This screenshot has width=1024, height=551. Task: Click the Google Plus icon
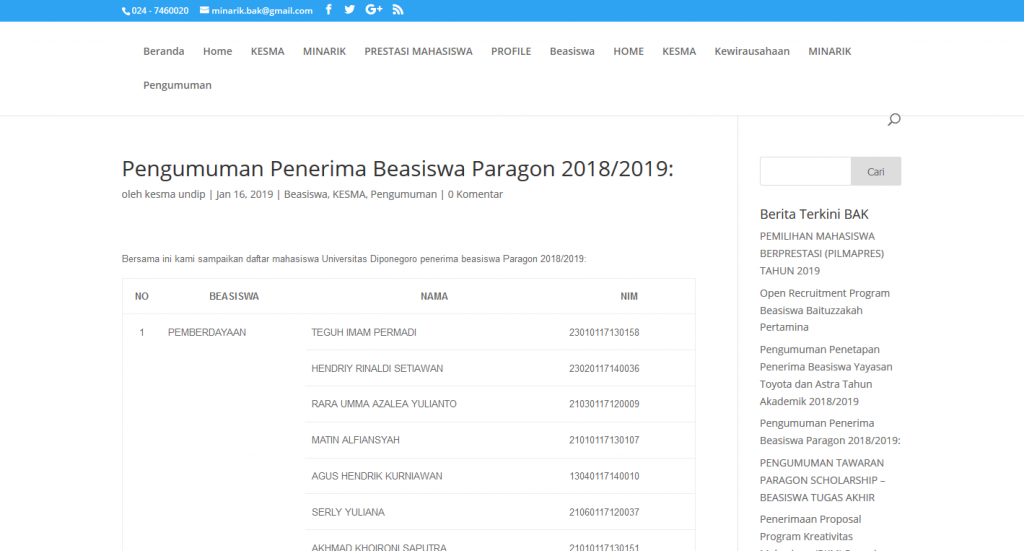pyautogui.click(x=374, y=10)
